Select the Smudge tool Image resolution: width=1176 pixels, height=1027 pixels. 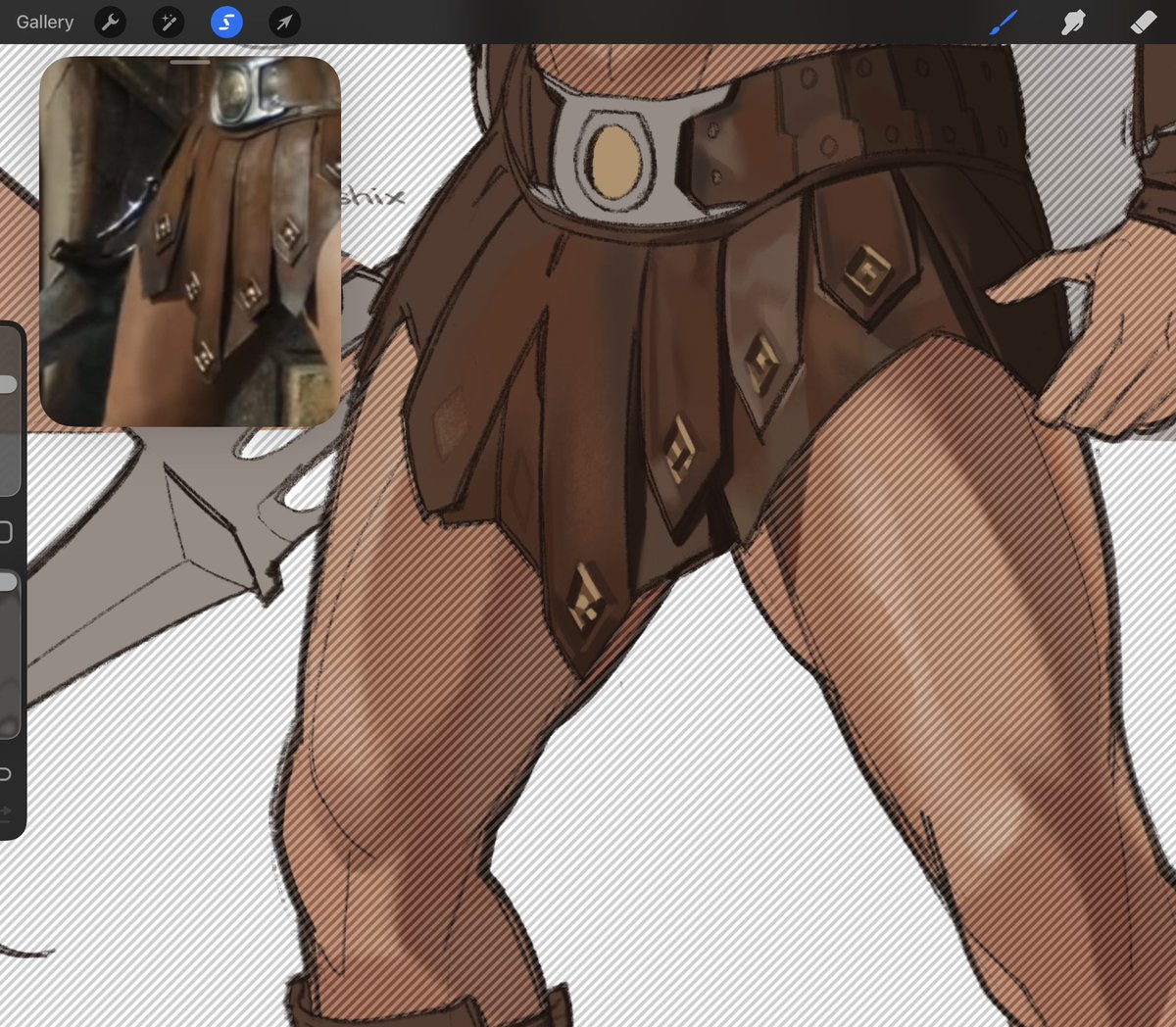[x=1073, y=22]
